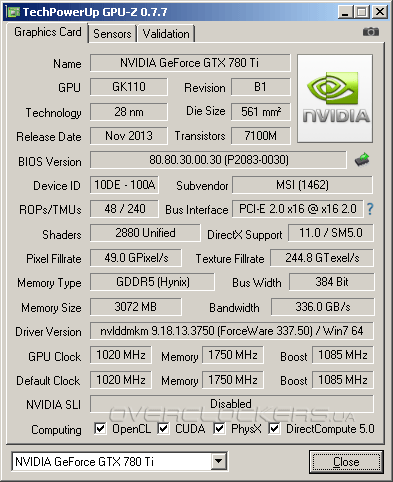Click the Driver Version field
393x482 pixels.
point(232,331)
